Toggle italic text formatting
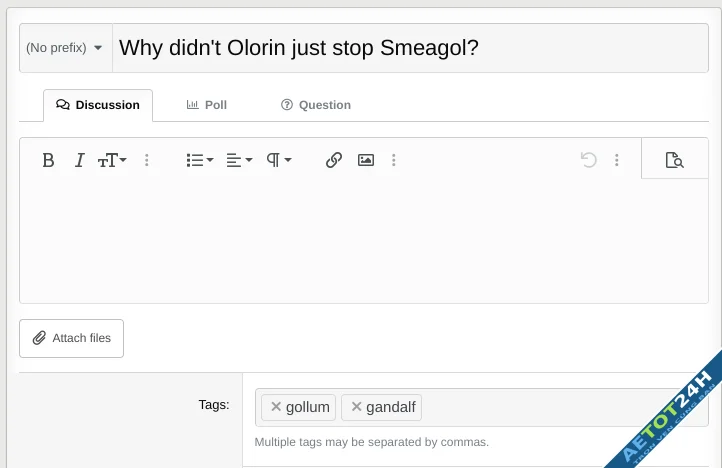Viewport: 722px width, 468px height. click(x=79, y=160)
